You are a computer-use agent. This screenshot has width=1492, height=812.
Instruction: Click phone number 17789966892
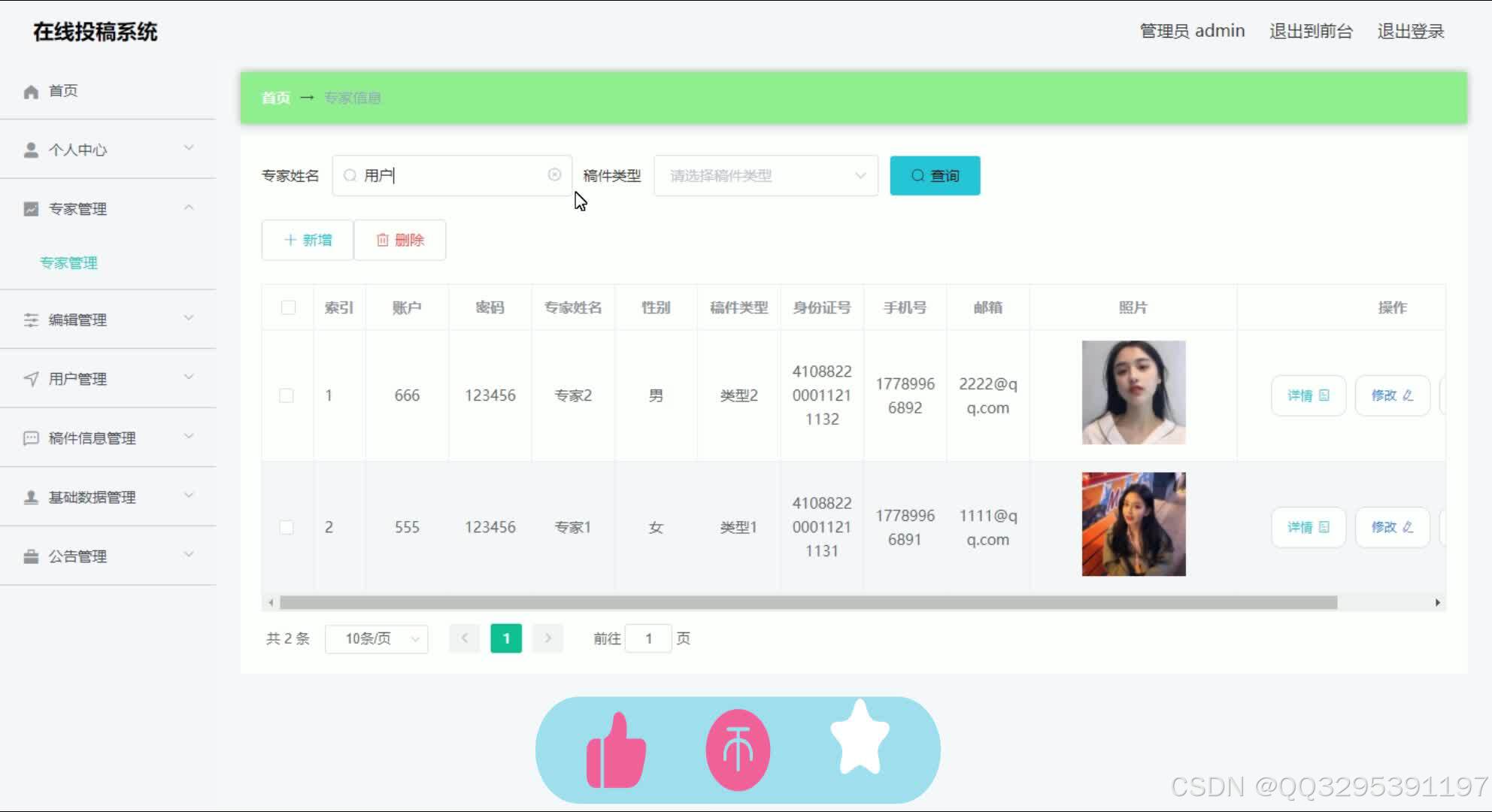[x=905, y=395]
